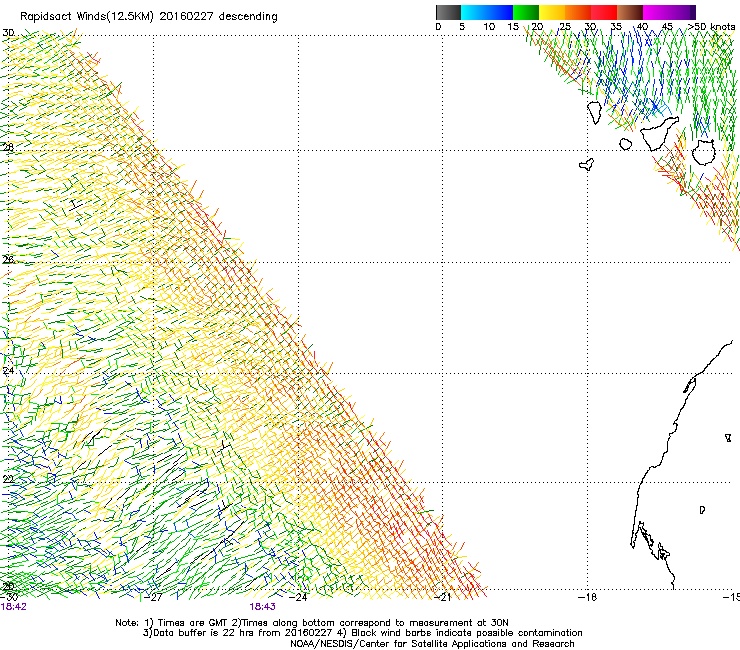Image resolution: width=740 pixels, height=650 pixels.
Task: Click the longitude label '-24'
Action: tap(298, 597)
